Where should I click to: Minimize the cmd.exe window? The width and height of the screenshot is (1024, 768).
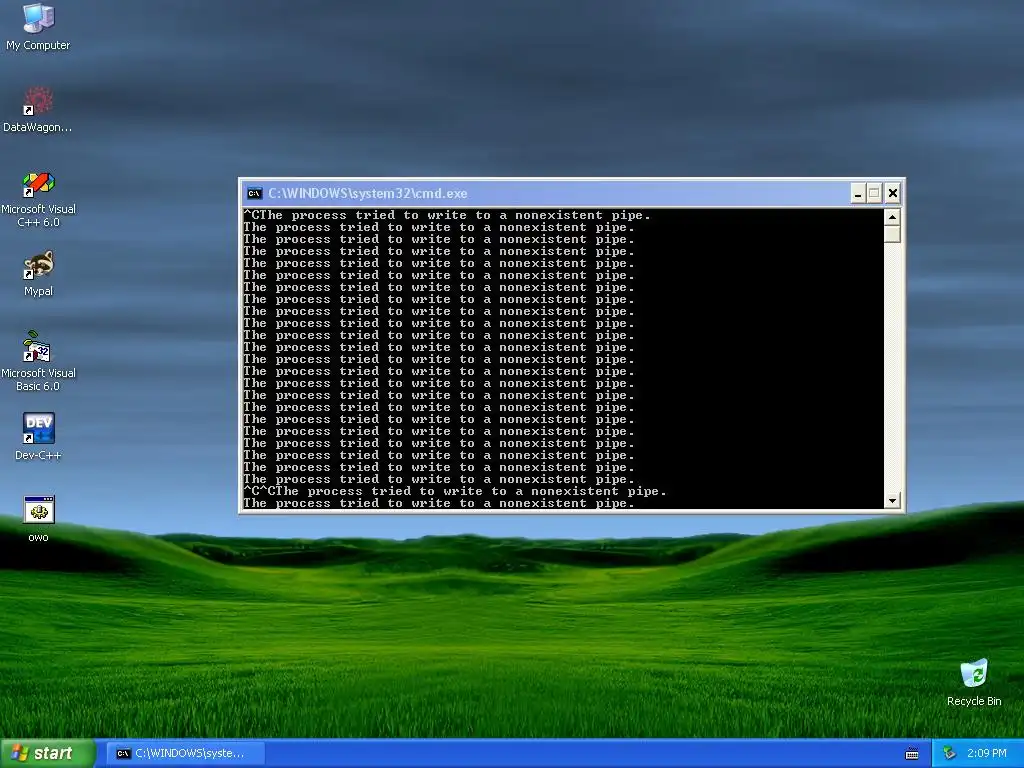click(857, 193)
